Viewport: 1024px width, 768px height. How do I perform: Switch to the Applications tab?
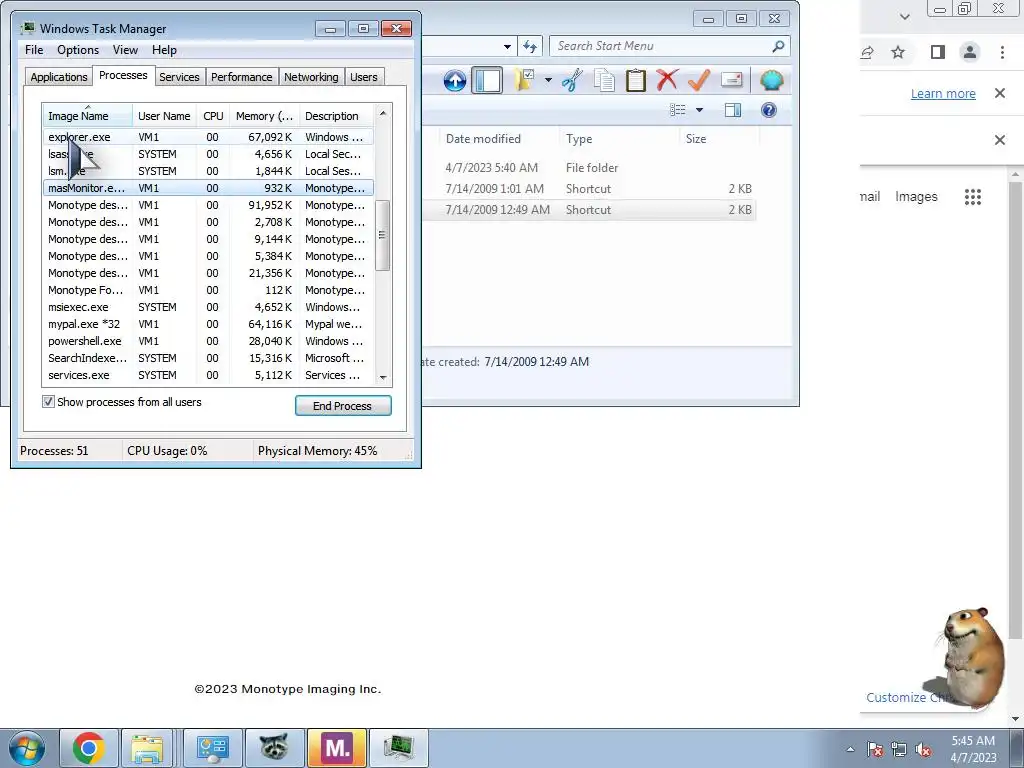click(x=59, y=77)
